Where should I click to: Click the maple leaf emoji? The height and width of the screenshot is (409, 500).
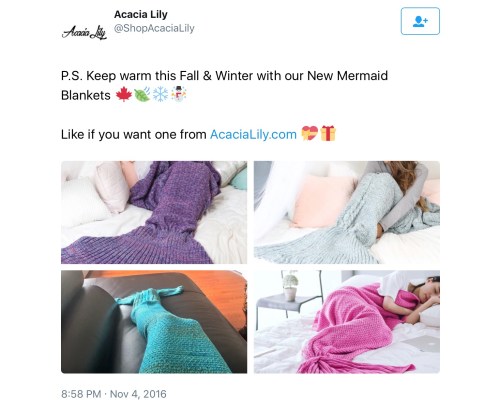tap(124, 95)
